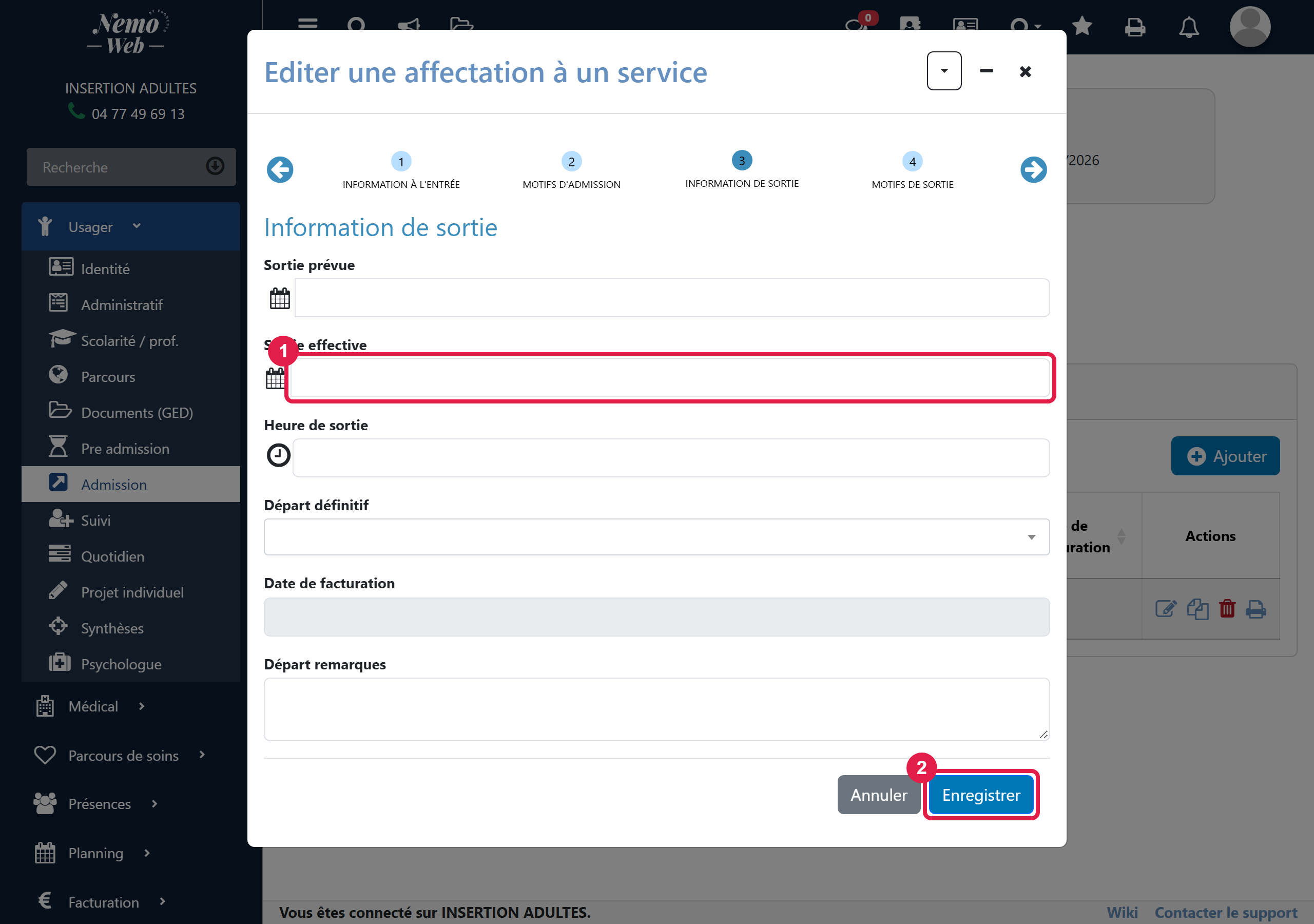1314x924 pixels.
Task: Open the dialog options caret dropdown
Action: (944, 71)
